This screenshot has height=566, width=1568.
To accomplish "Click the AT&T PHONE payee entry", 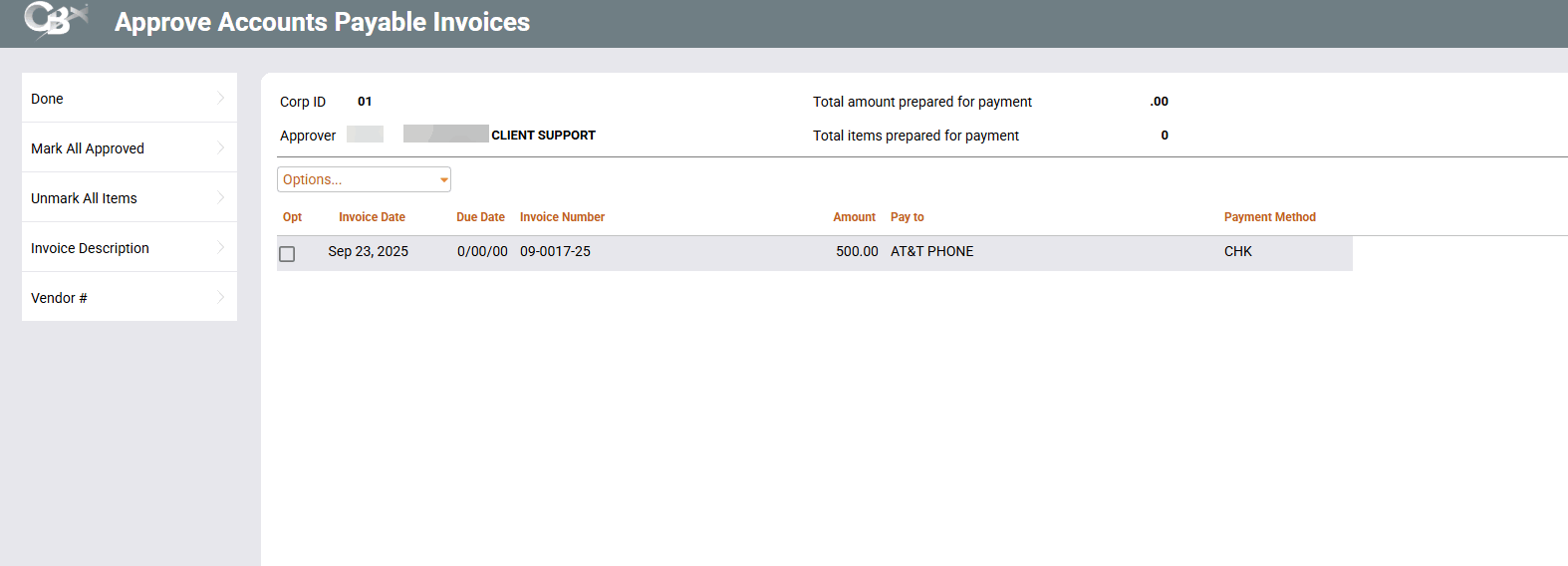I will click(x=931, y=251).
